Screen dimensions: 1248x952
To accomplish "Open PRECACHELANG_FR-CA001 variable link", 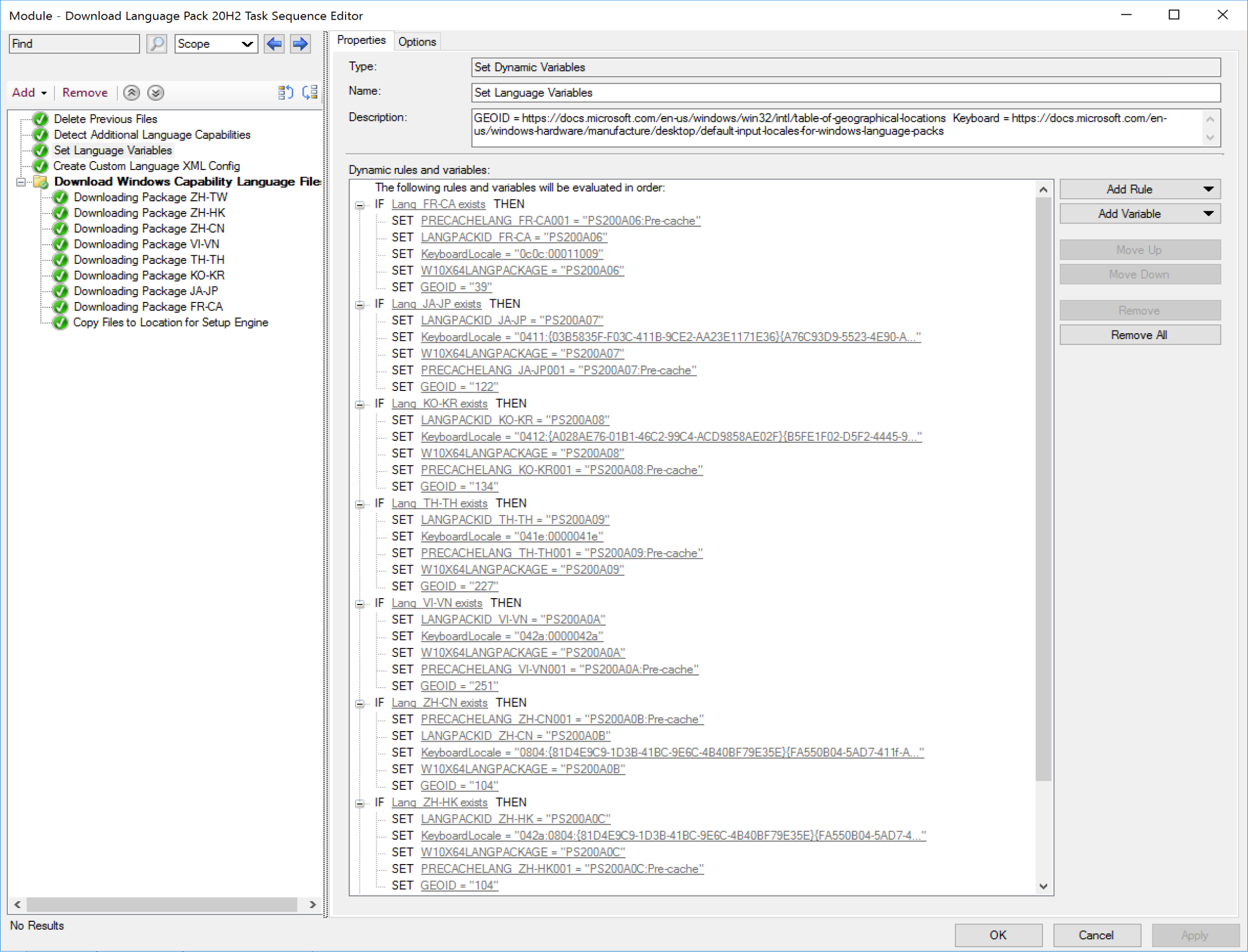I will [x=561, y=220].
